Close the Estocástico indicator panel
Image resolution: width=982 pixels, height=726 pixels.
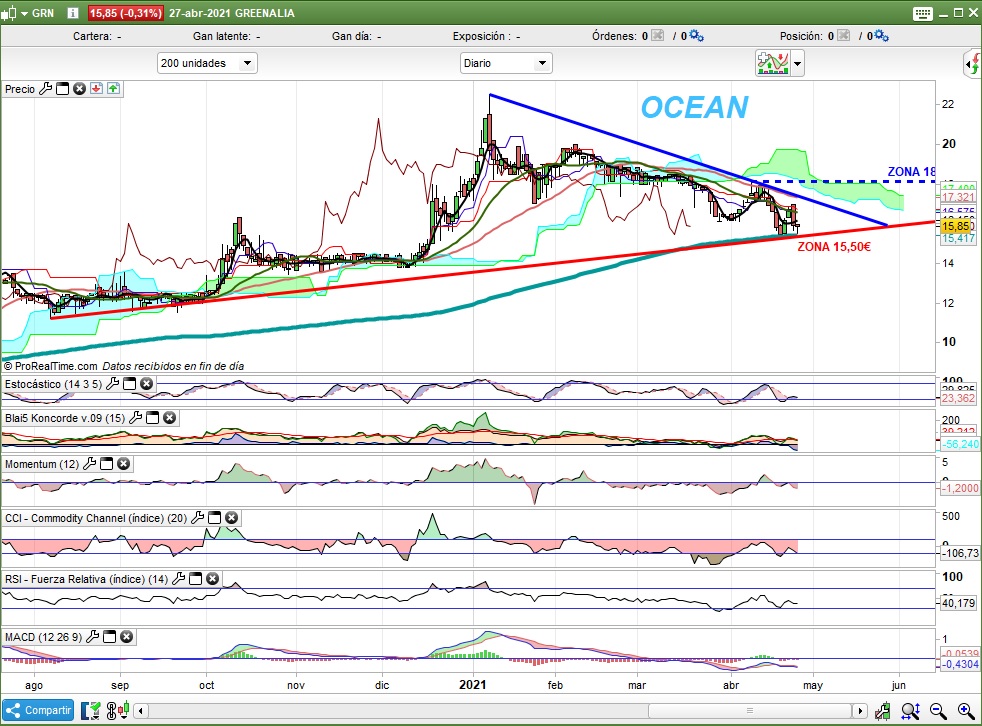pyautogui.click(x=147, y=384)
